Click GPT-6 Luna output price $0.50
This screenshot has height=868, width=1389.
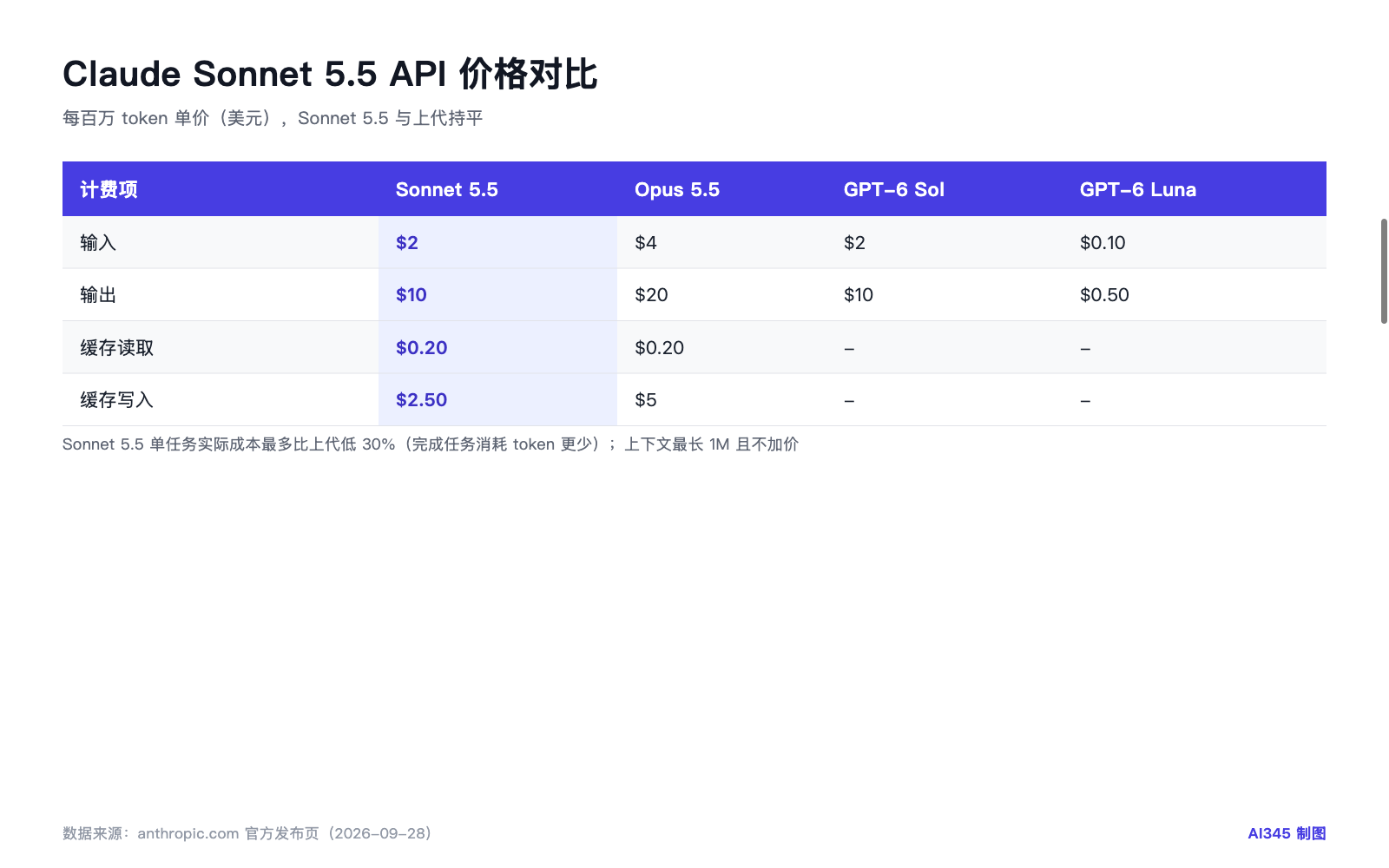(1104, 295)
